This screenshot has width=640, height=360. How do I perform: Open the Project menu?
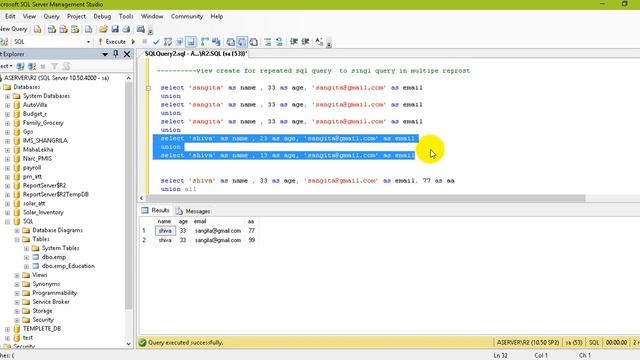point(76,16)
